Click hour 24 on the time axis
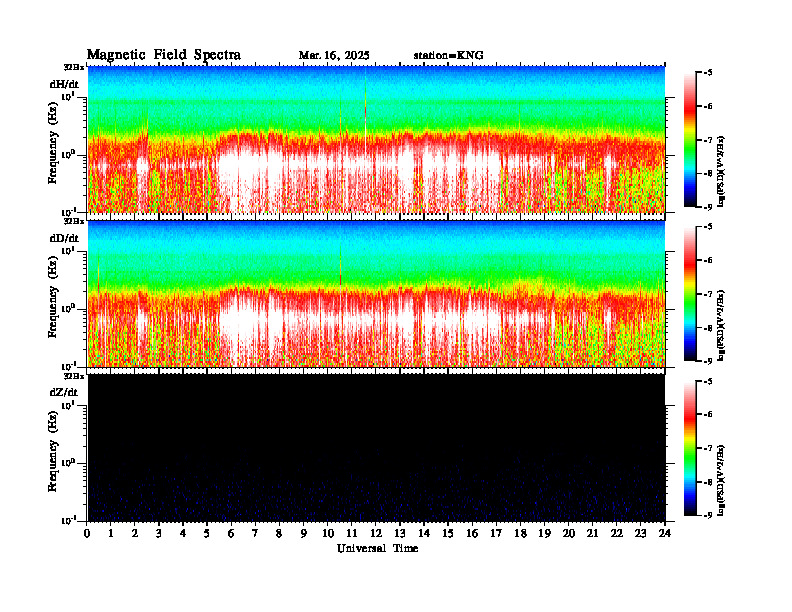The image size is (792, 612). pos(665,534)
